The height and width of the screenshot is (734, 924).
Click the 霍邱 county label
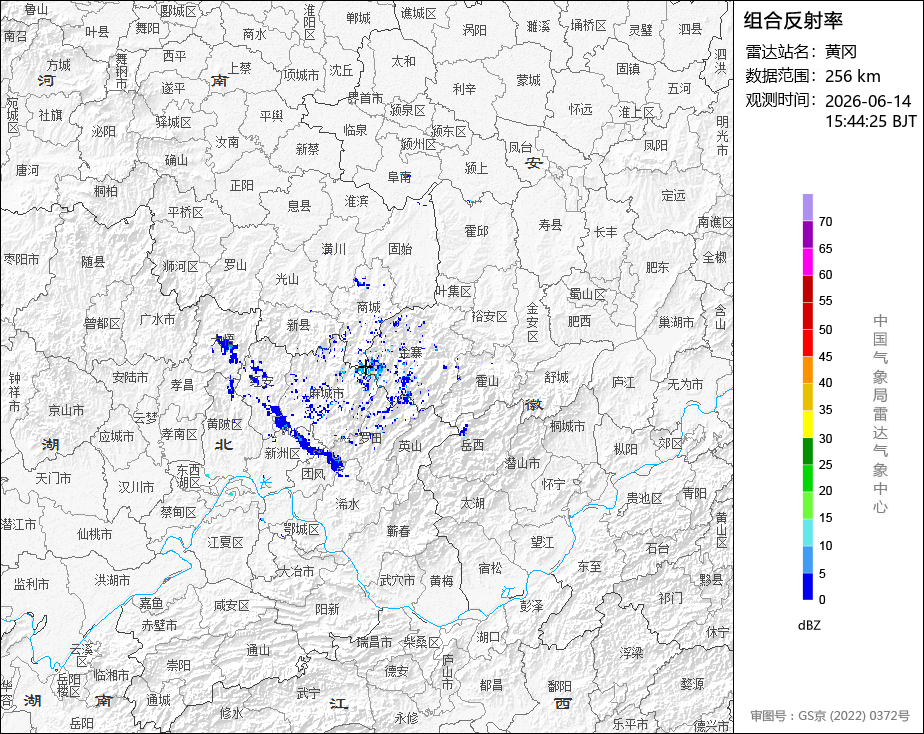[x=476, y=231]
